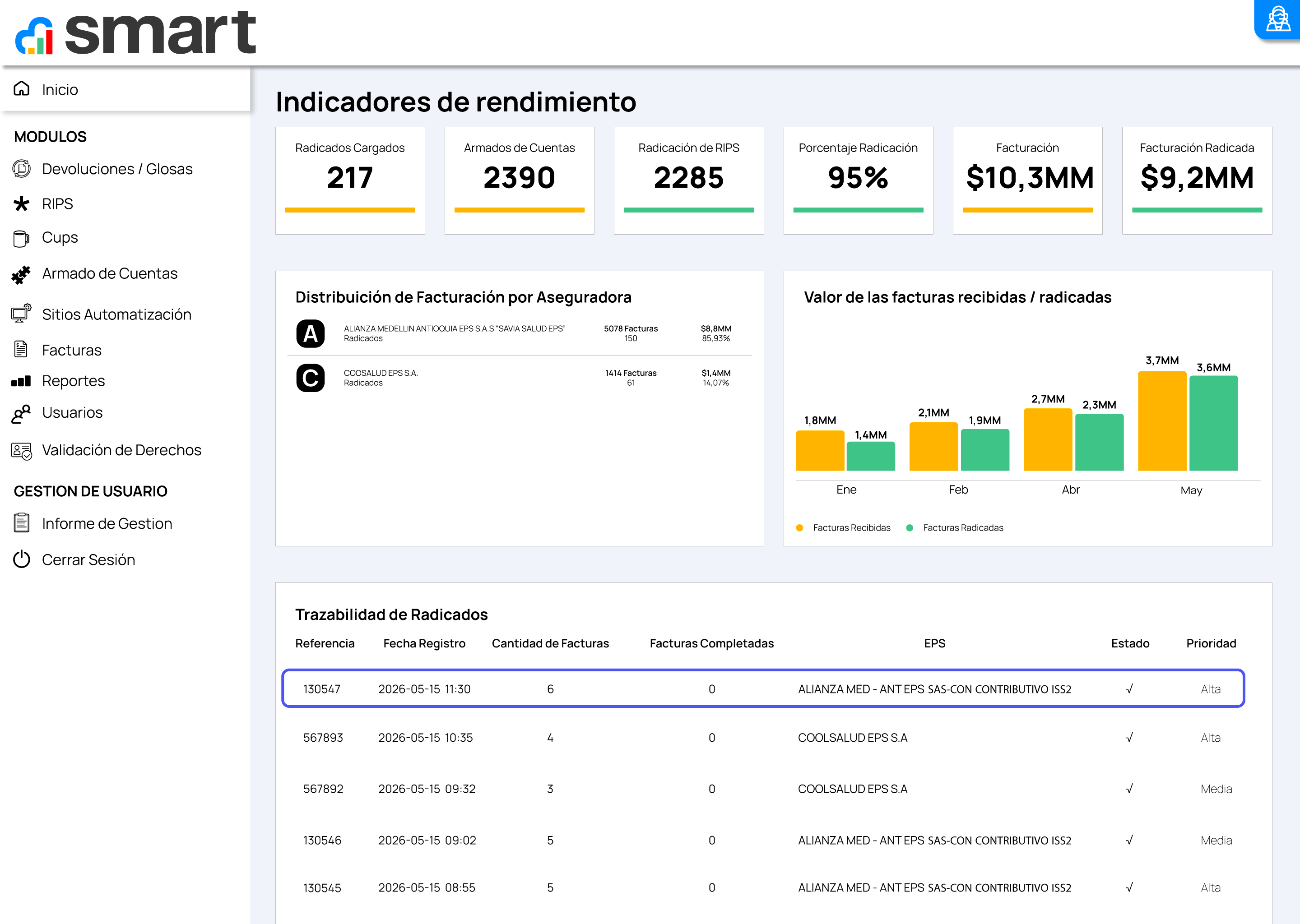Click the Cerrar Sesión label

point(89,560)
